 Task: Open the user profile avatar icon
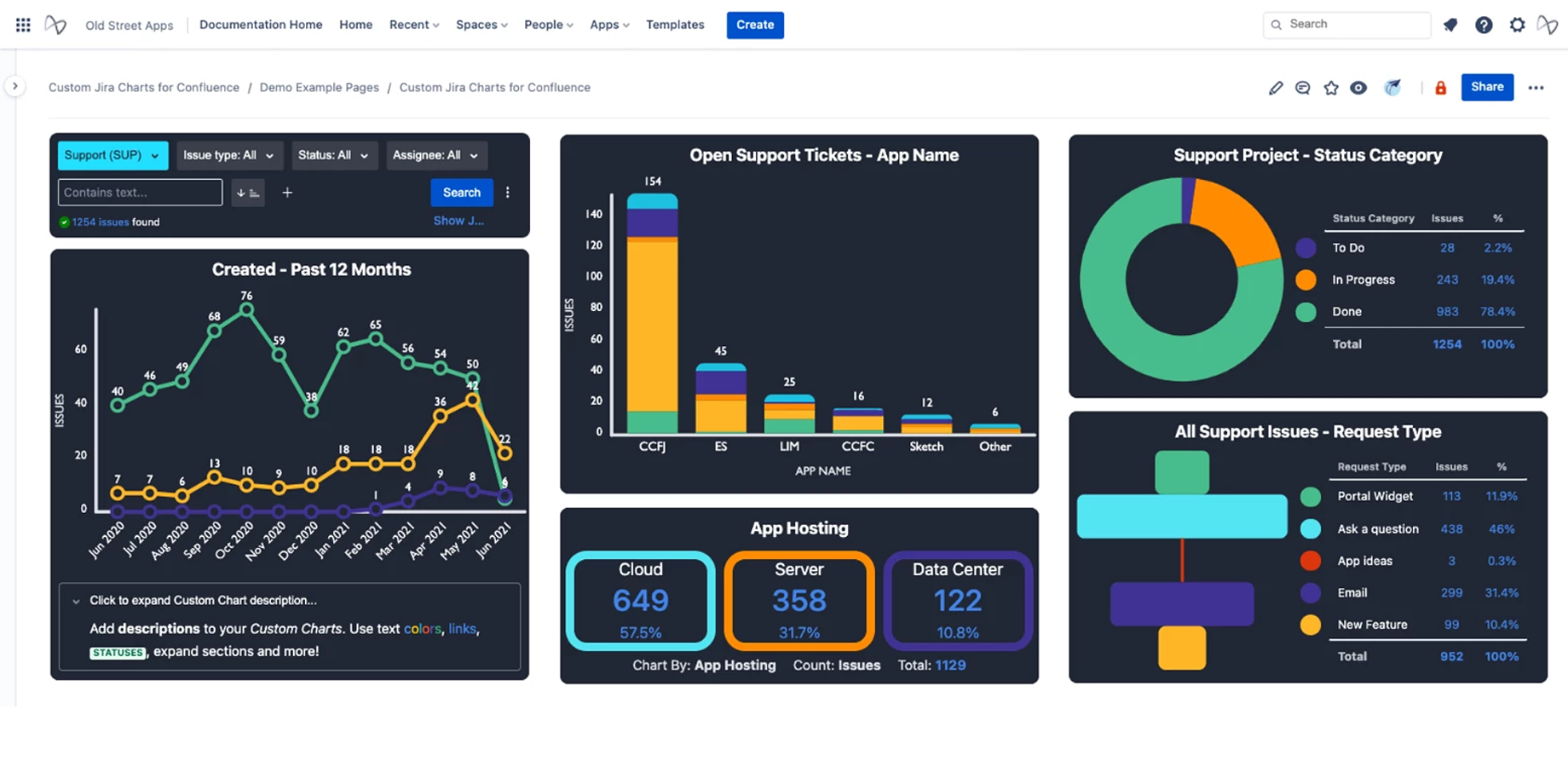1548,25
